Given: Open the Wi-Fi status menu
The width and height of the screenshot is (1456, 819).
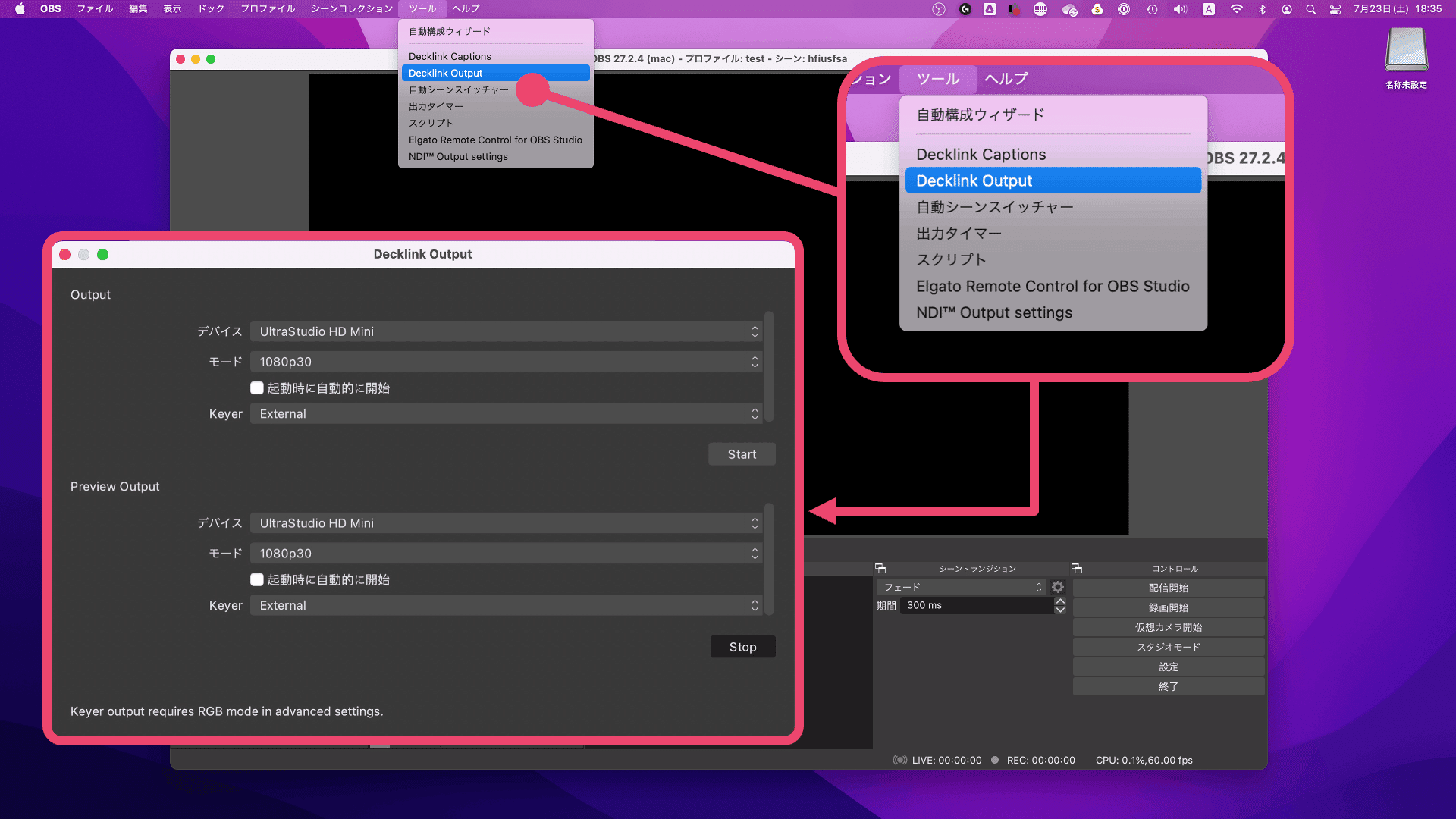Looking at the screenshot, I should [x=1237, y=9].
